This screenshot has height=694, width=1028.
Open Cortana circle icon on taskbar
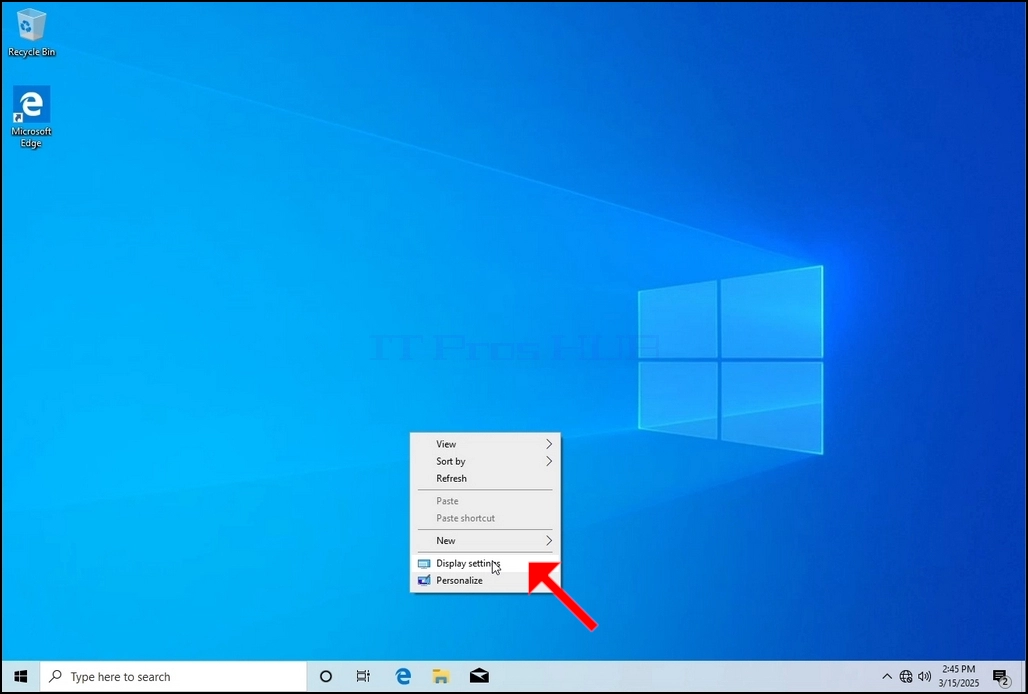pyautogui.click(x=326, y=676)
